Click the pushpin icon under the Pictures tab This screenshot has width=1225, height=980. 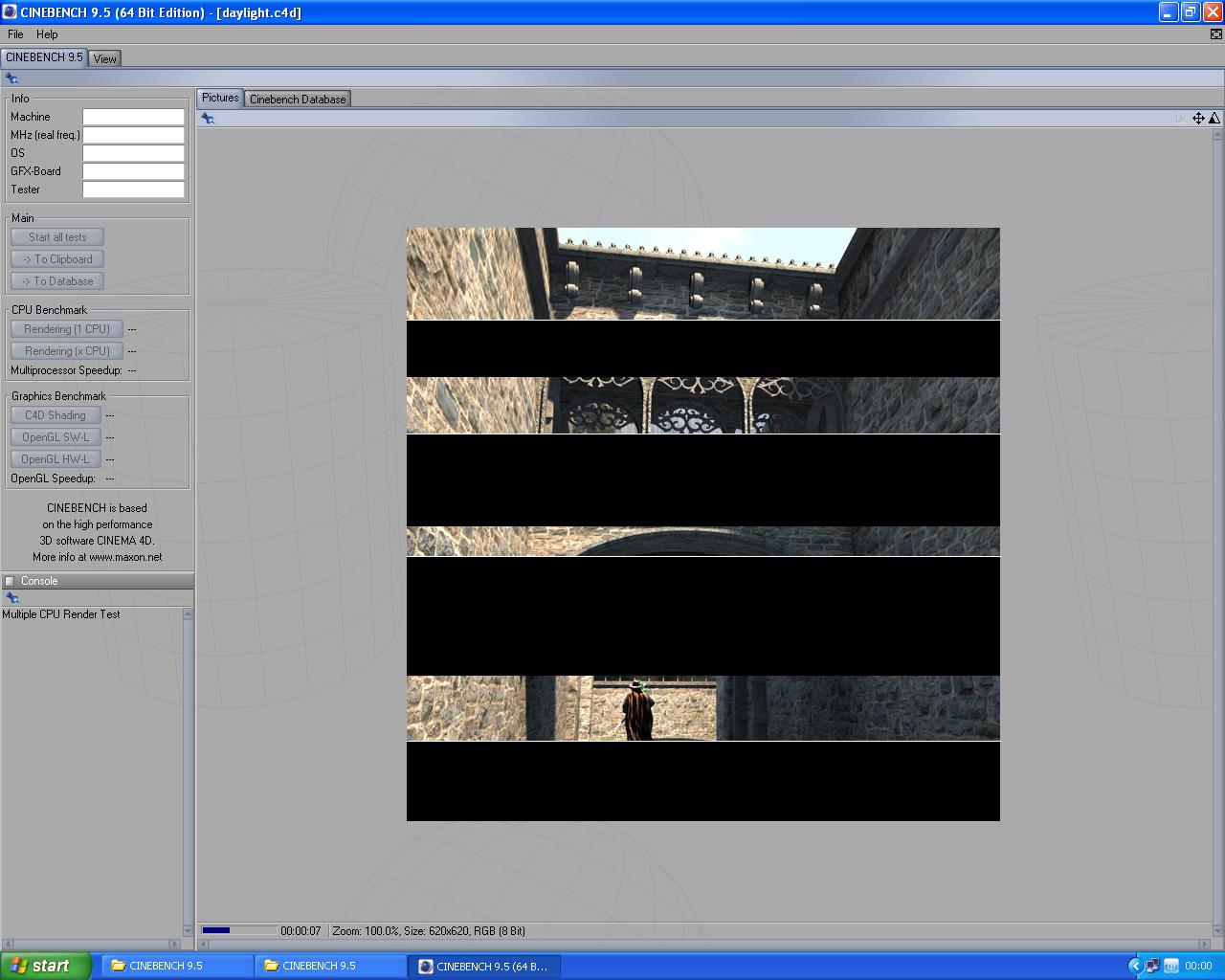[x=208, y=119]
